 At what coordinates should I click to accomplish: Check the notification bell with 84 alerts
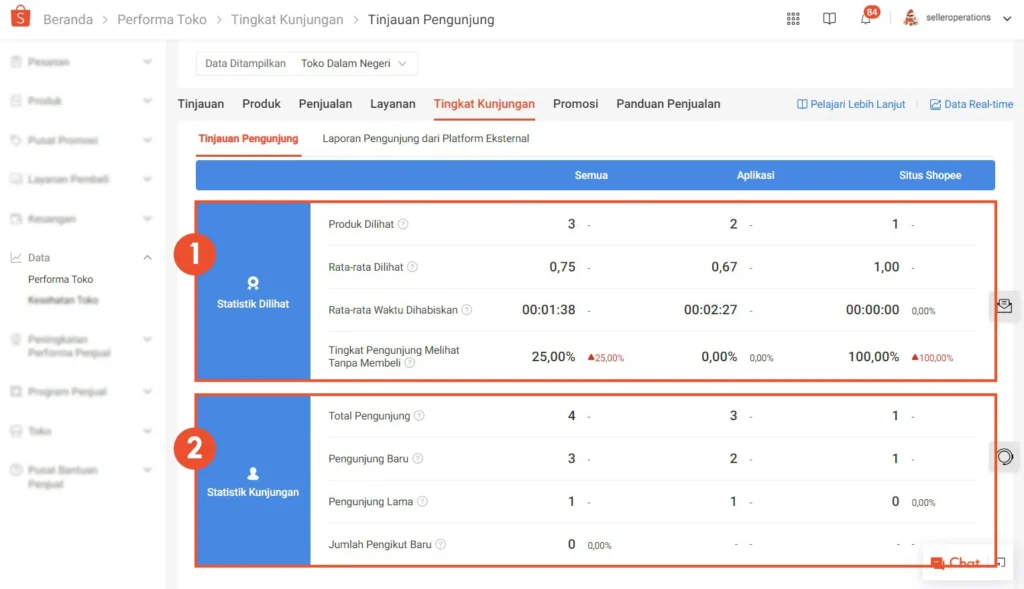tap(866, 20)
